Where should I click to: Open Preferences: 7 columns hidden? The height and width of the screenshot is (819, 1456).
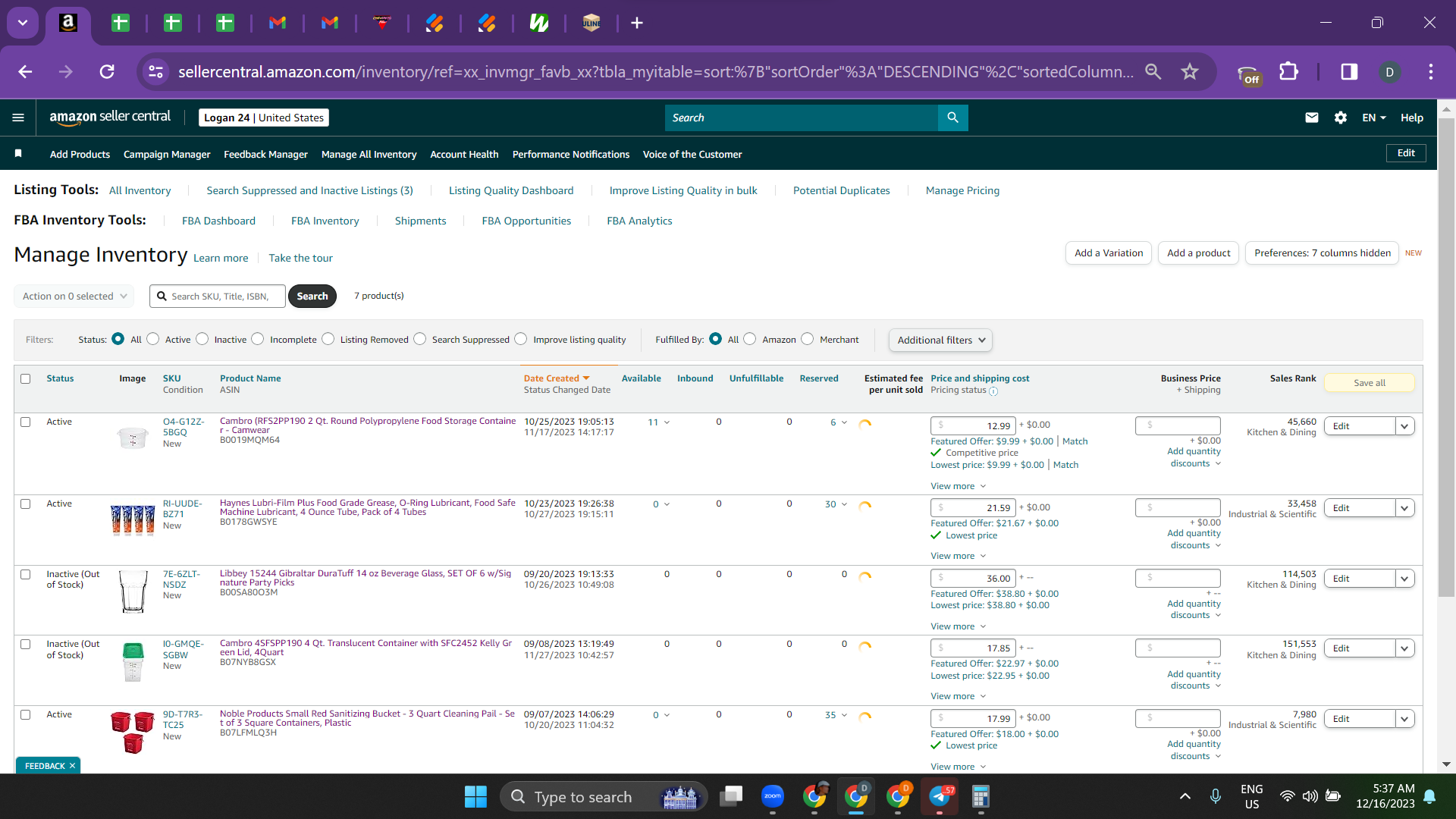click(x=1322, y=253)
